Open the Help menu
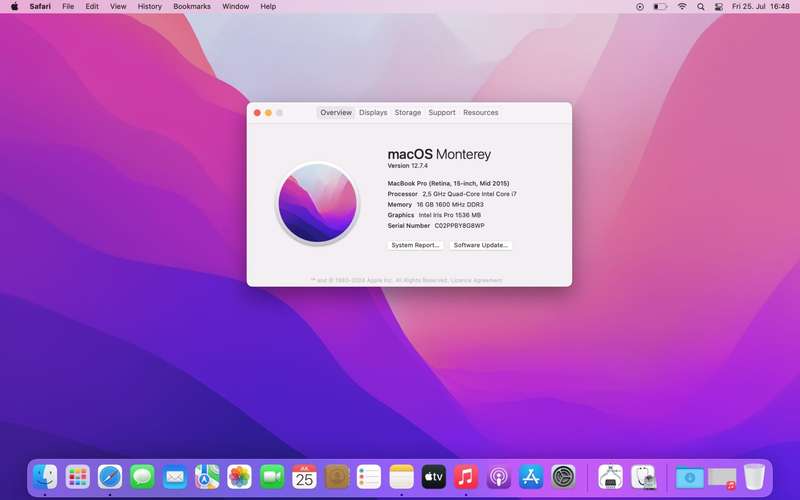 tap(268, 7)
